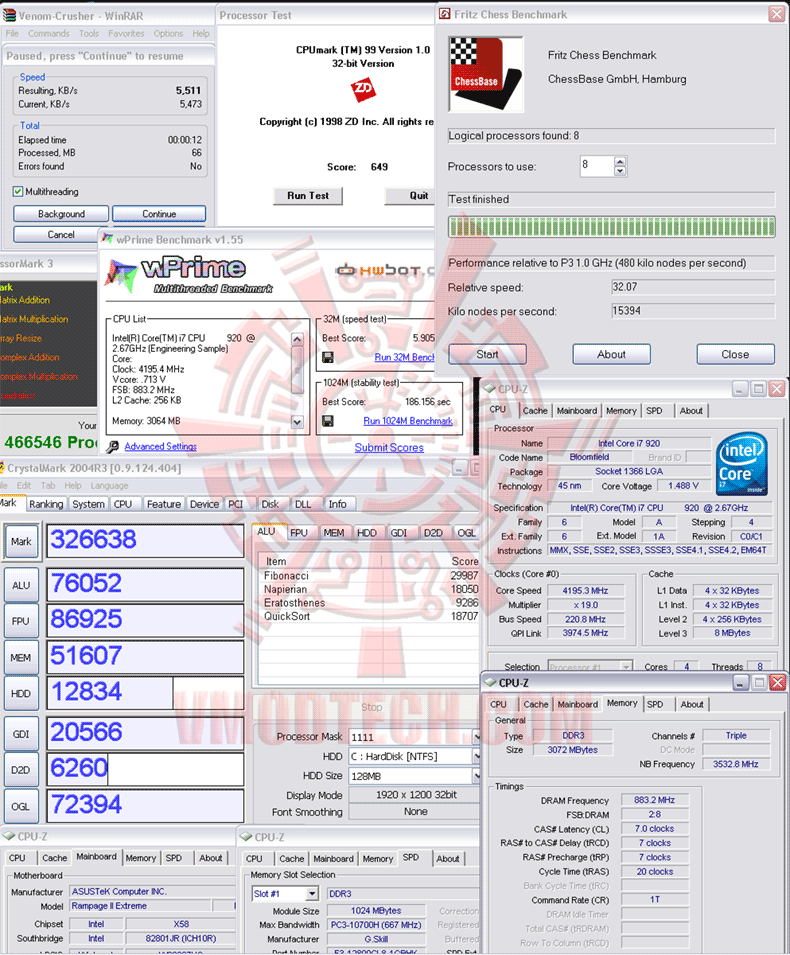The image size is (790, 955).
Task: Click the CPU-Z Mainboard window title icon
Action: point(9,836)
